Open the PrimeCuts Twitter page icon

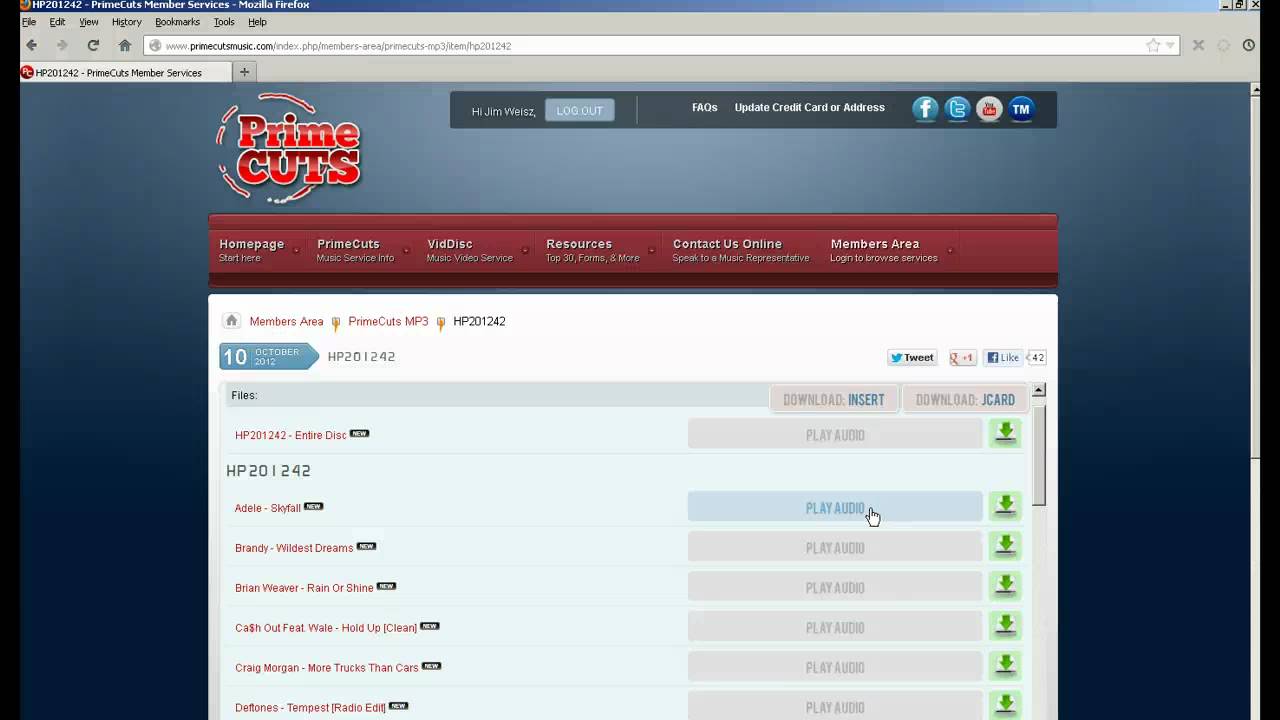957,109
